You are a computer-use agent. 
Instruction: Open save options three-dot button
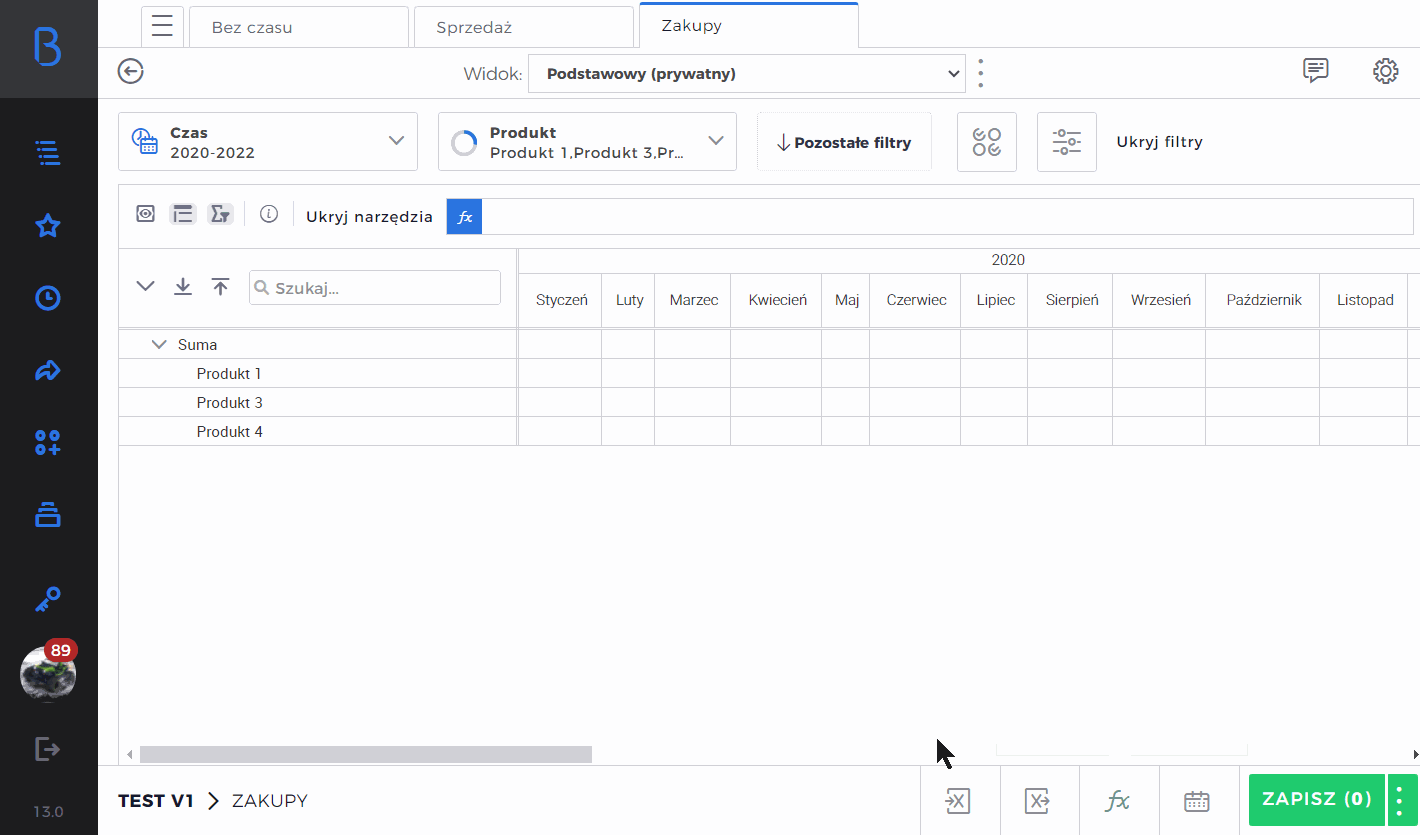click(x=1401, y=800)
